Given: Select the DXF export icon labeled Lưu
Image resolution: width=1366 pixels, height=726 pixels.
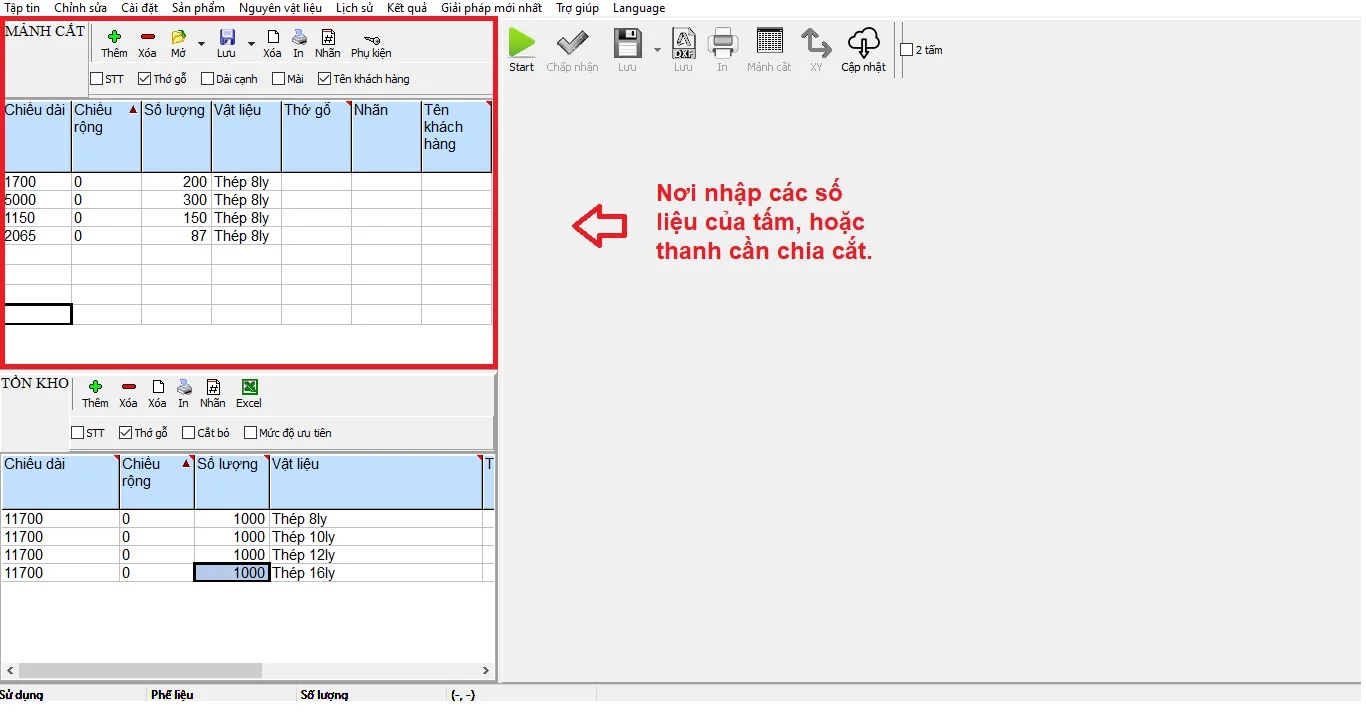Looking at the screenshot, I should coord(684,44).
